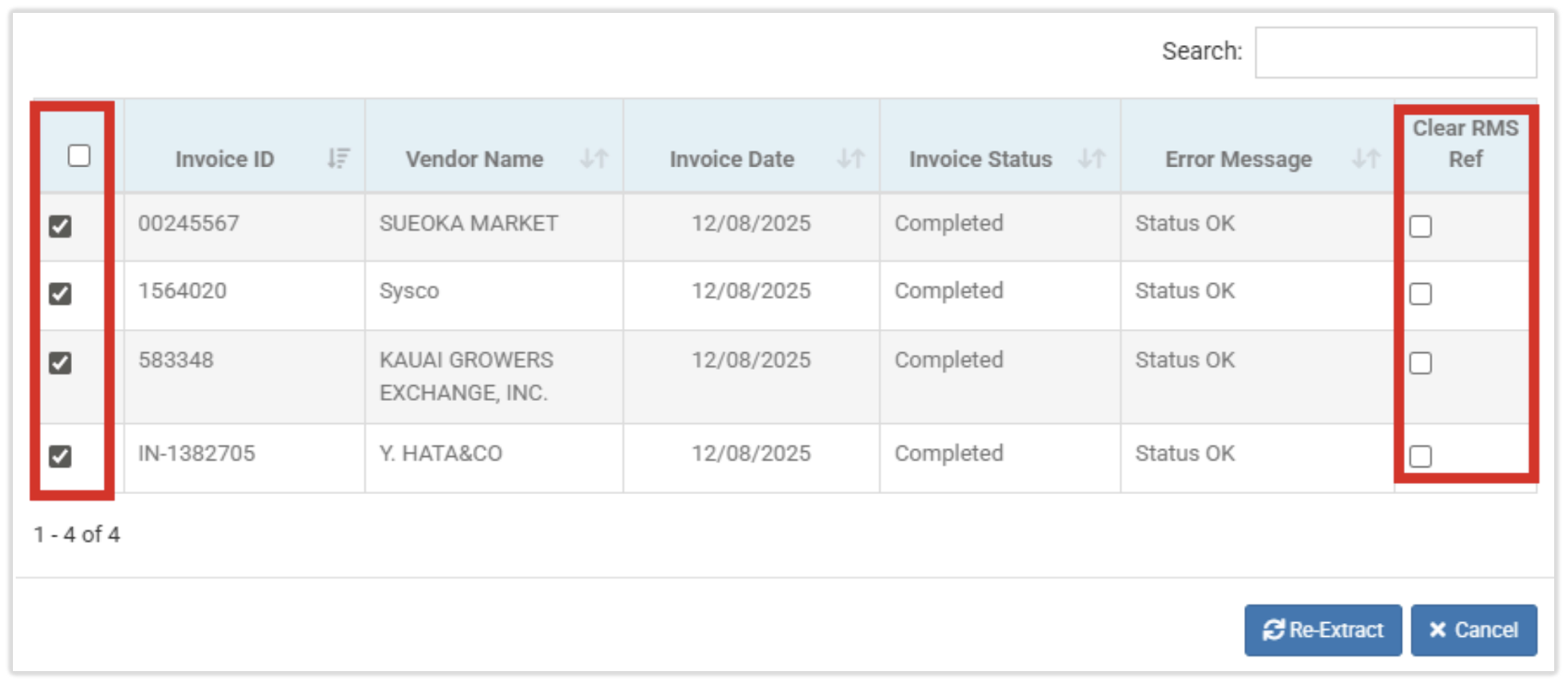1568x684 pixels.
Task: Uncheck the Sysco invoice row checkbox
Action: pyautogui.click(x=61, y=294)
